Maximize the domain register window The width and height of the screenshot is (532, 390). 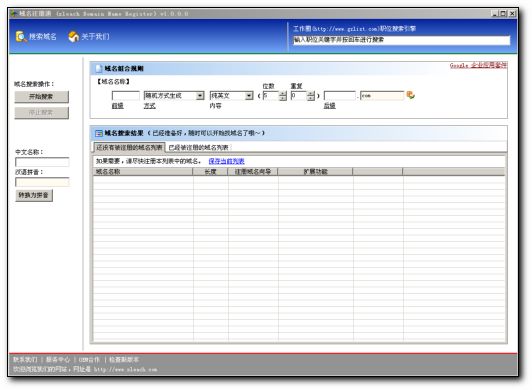pos(503,14)
